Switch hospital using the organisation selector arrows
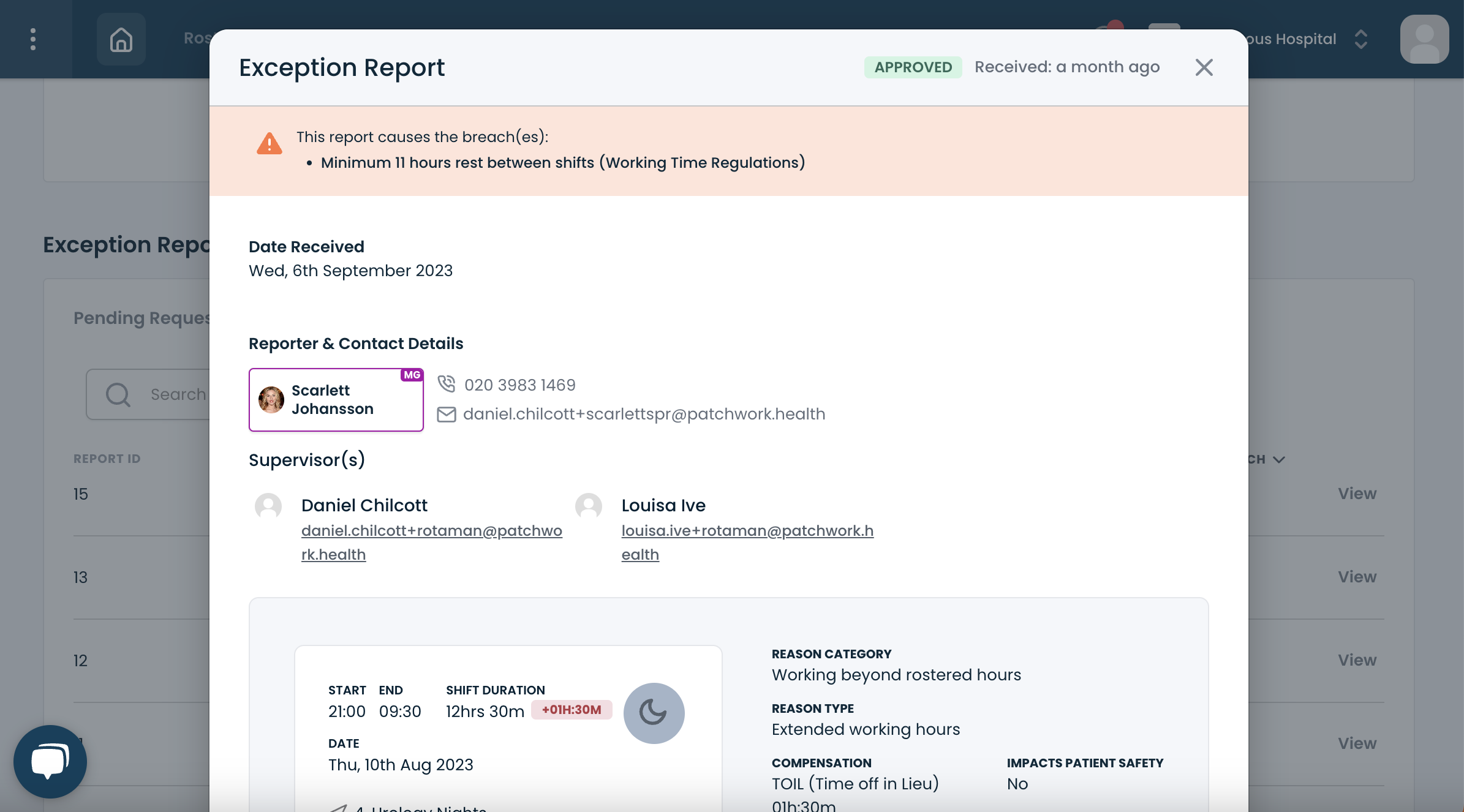1464x812 pixels. 1361,39
